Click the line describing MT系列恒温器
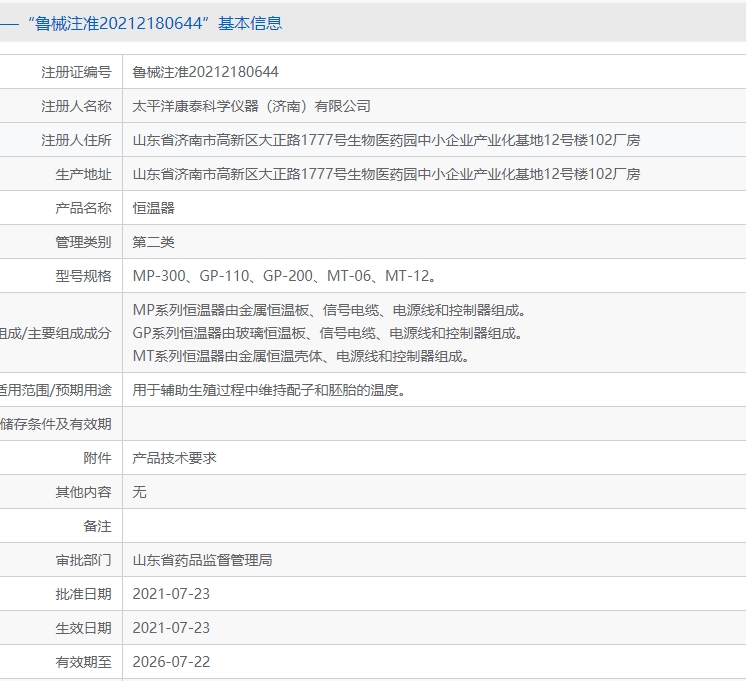This screenshot has height=681, width=746. coord(301,356)
